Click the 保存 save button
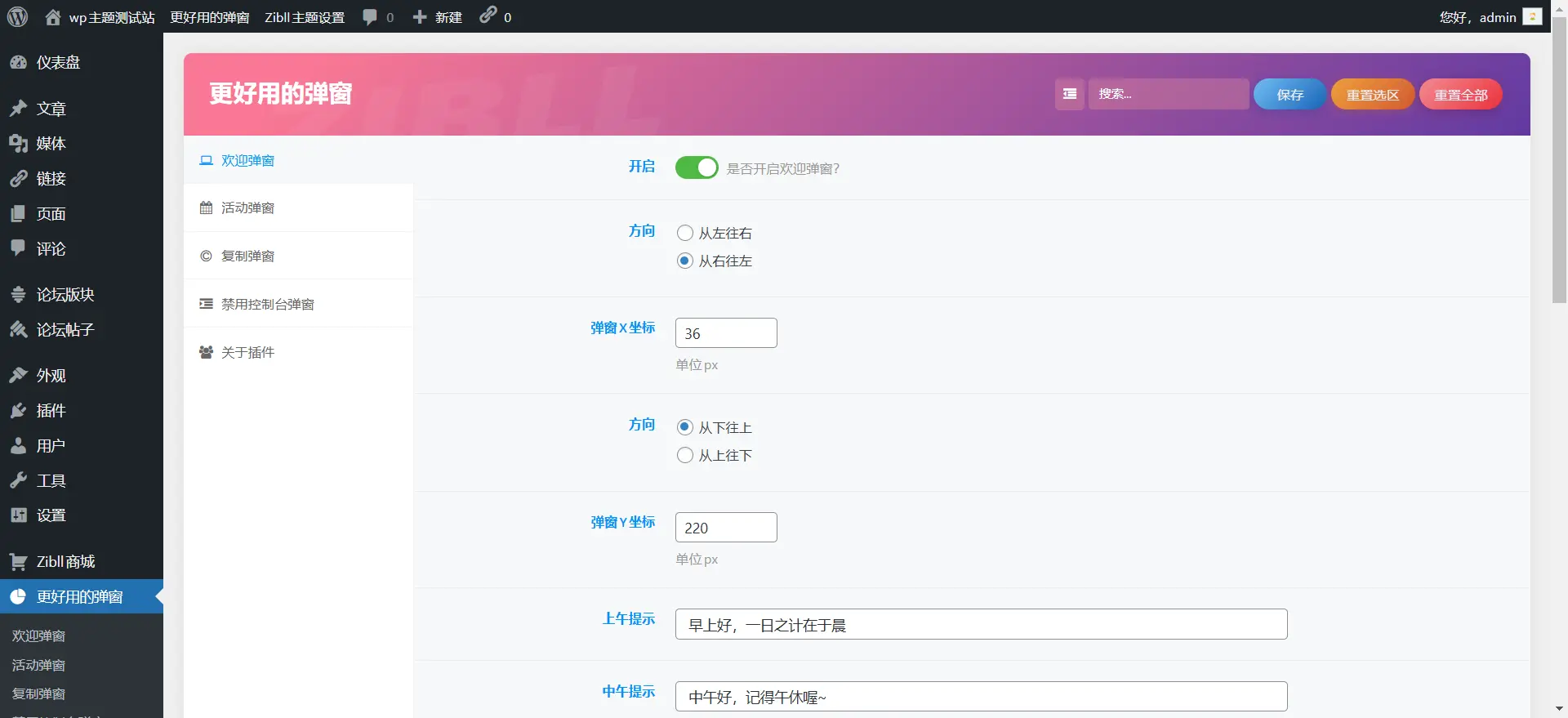 [x=1290, y=94]
